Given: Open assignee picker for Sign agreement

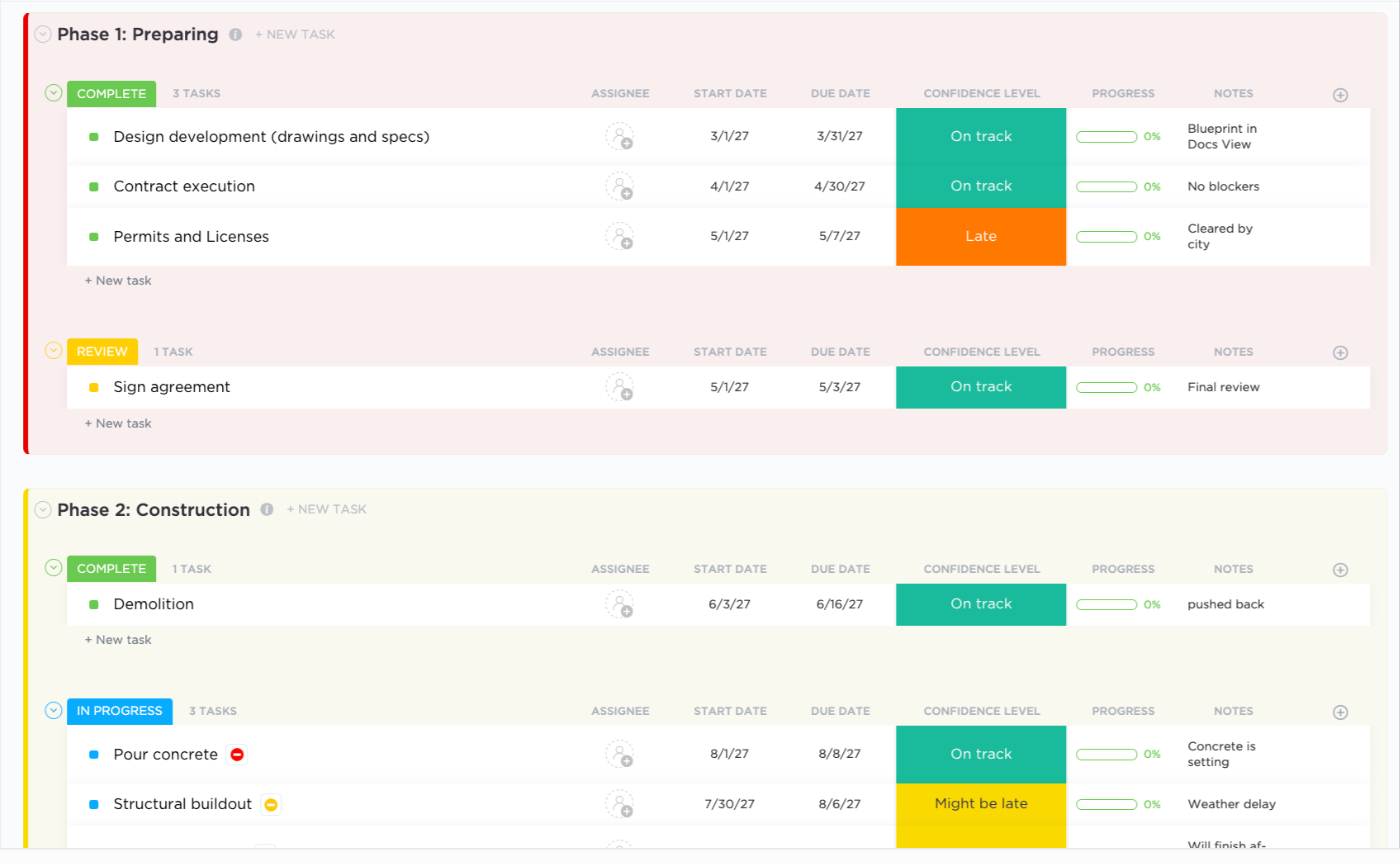Looking at the screenshot, I should click(620, 388).
